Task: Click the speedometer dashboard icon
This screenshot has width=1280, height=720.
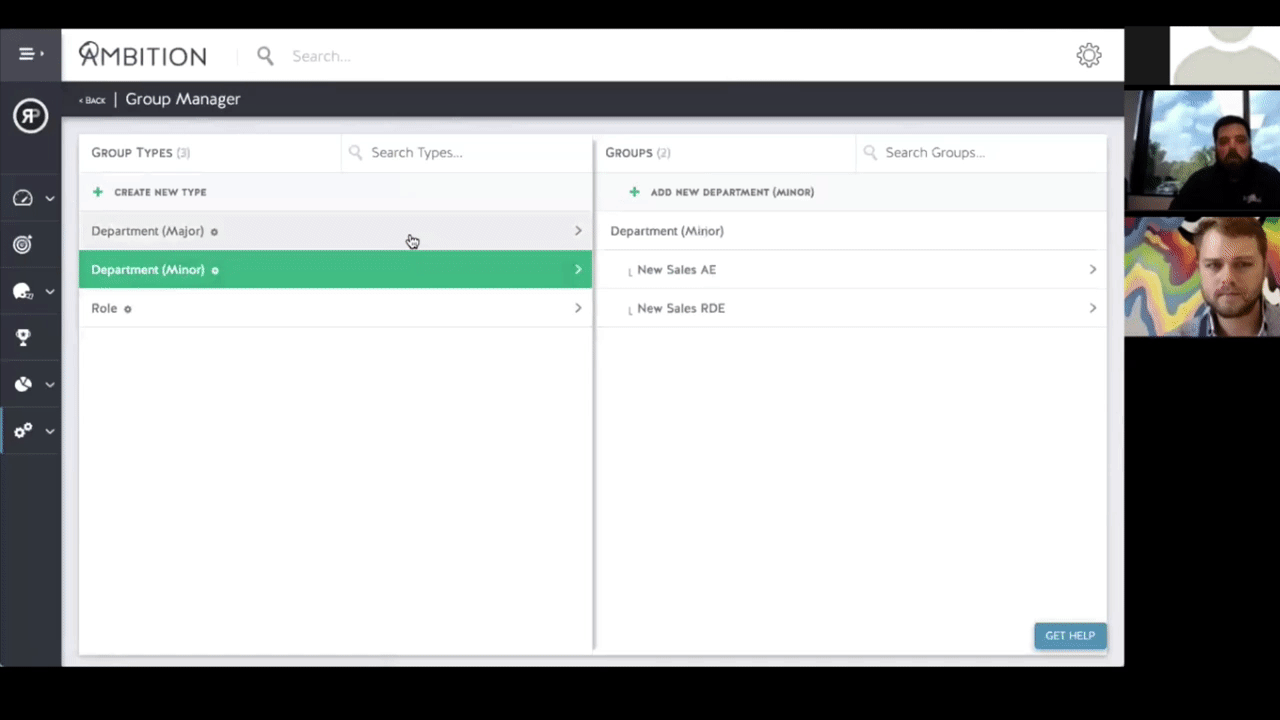Action: (23, 198)
